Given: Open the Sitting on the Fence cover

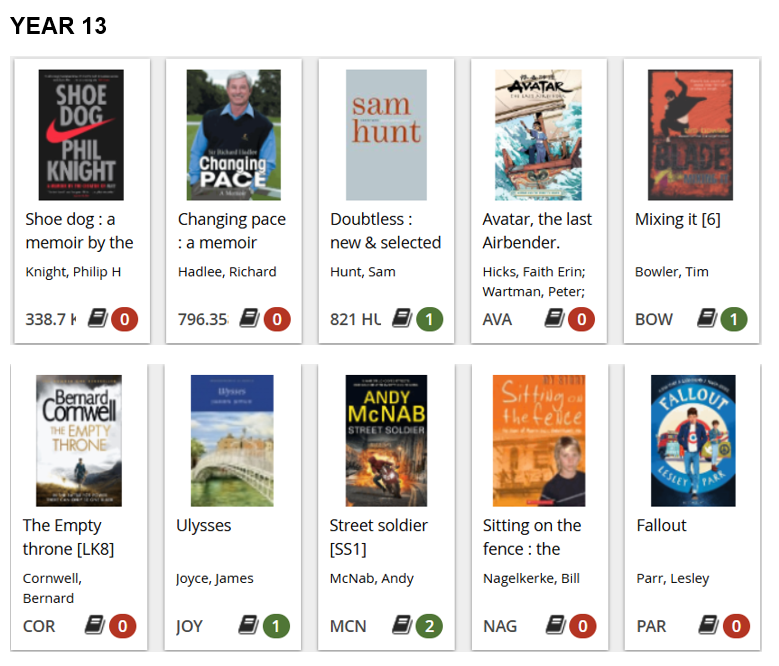Looking at the screenshot, I should tap(539, 441).
